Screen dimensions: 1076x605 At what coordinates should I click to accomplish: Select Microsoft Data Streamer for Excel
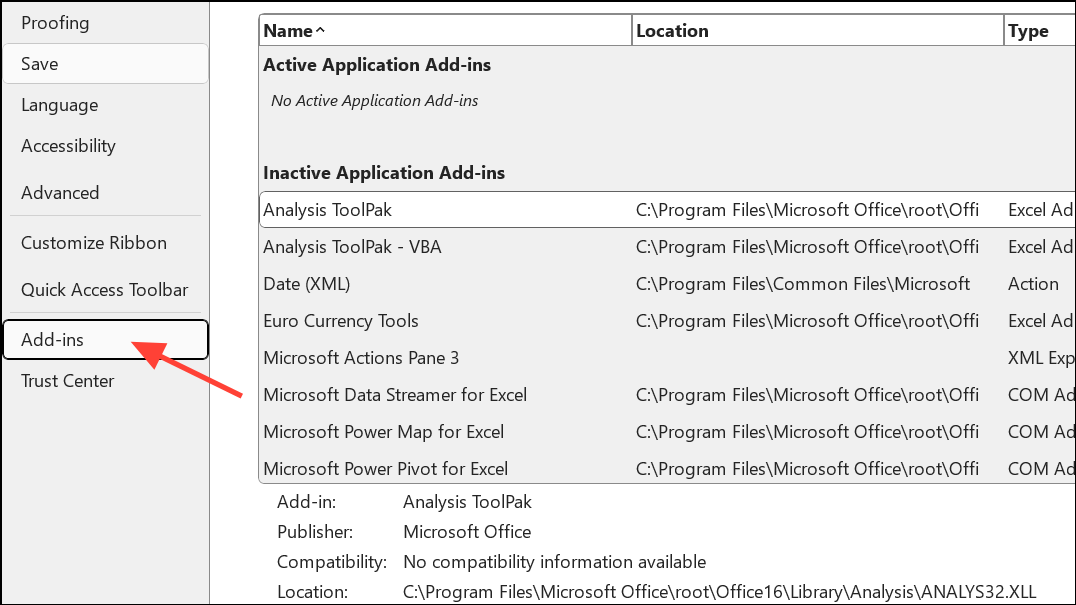coord(394,394)
